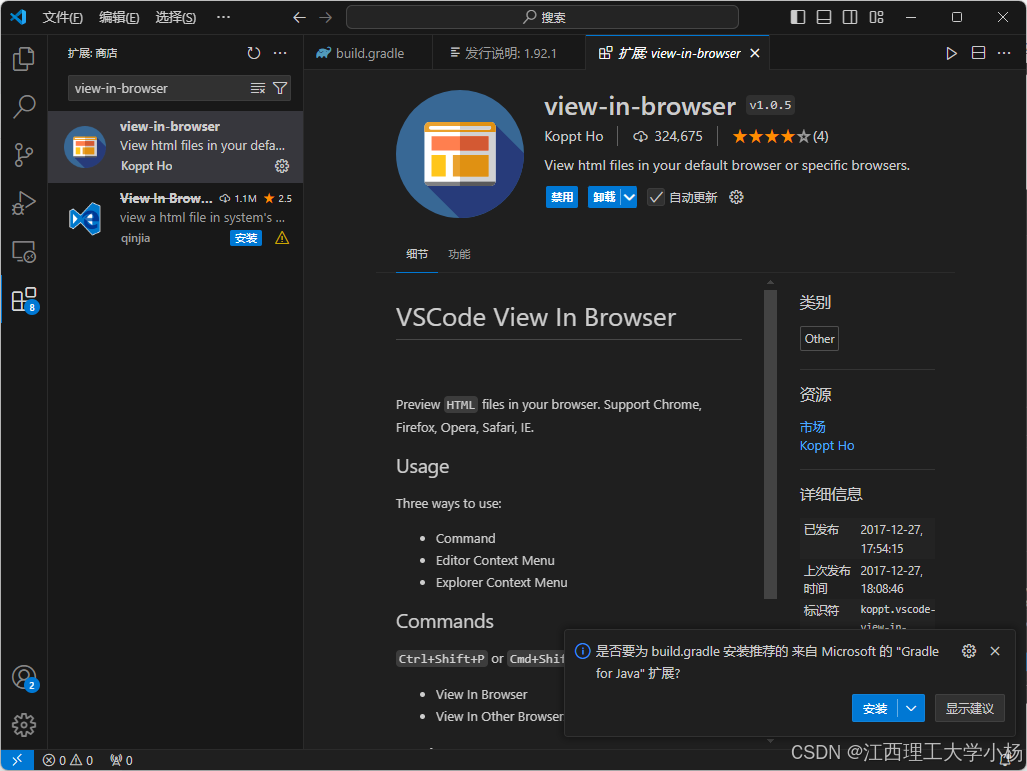Open problems errors and warnings indicator
The height and width of the screenshot is (771, 1027).
coord(68,760)
